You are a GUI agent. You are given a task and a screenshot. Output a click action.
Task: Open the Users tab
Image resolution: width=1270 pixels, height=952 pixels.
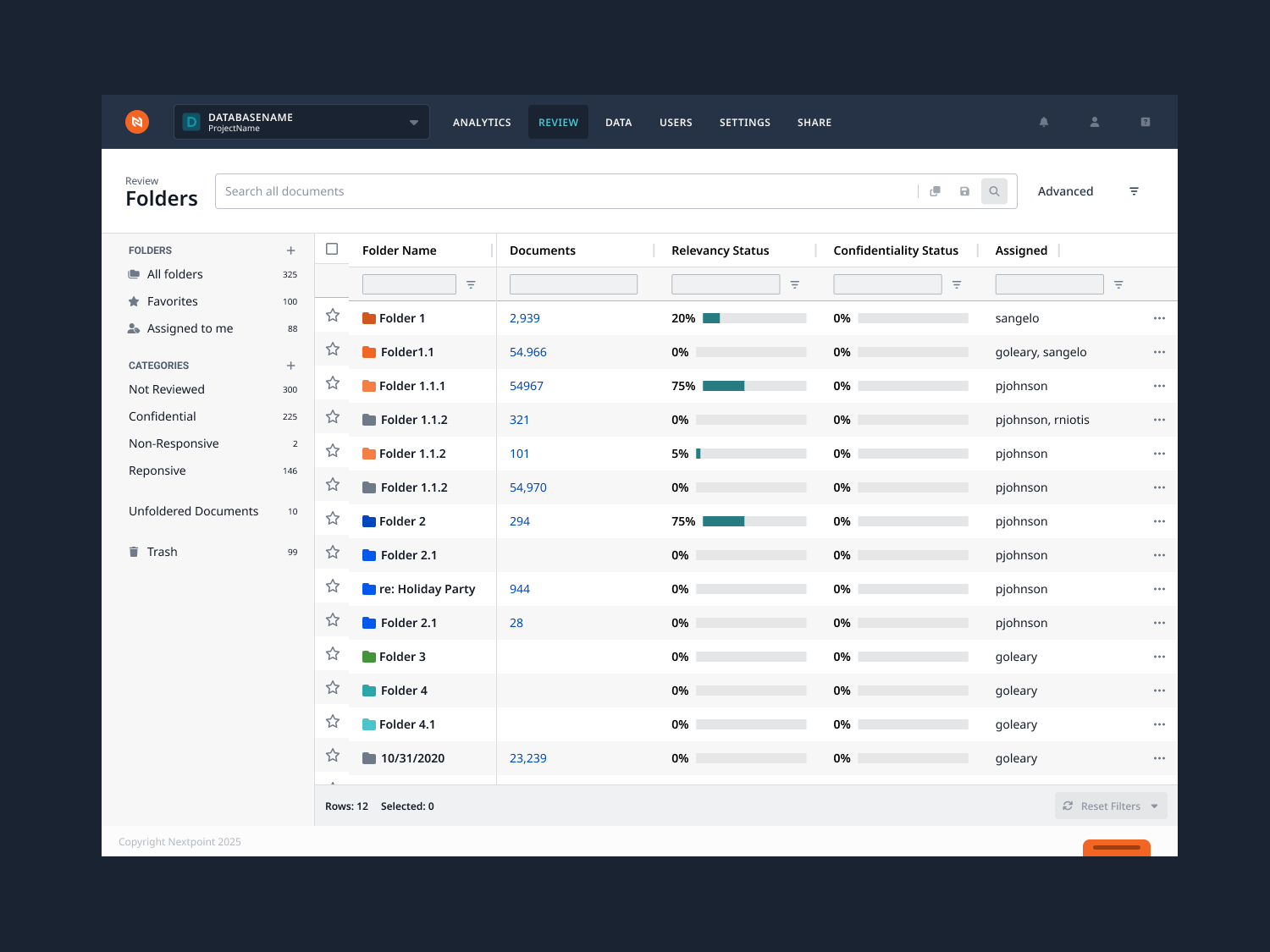point(676,123)
